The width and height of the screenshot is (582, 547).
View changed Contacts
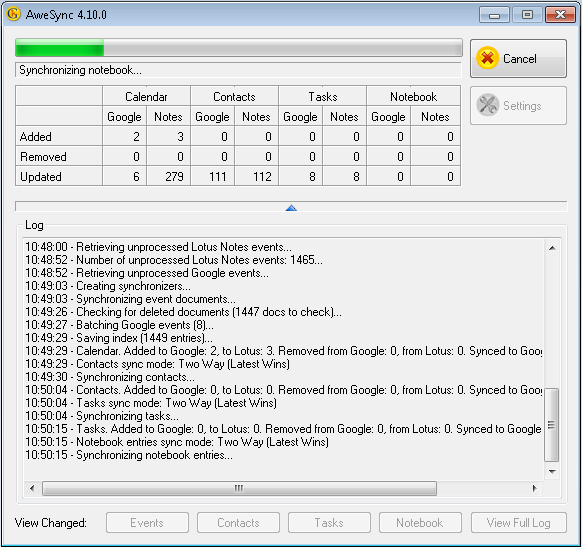(x=238, y=523)
